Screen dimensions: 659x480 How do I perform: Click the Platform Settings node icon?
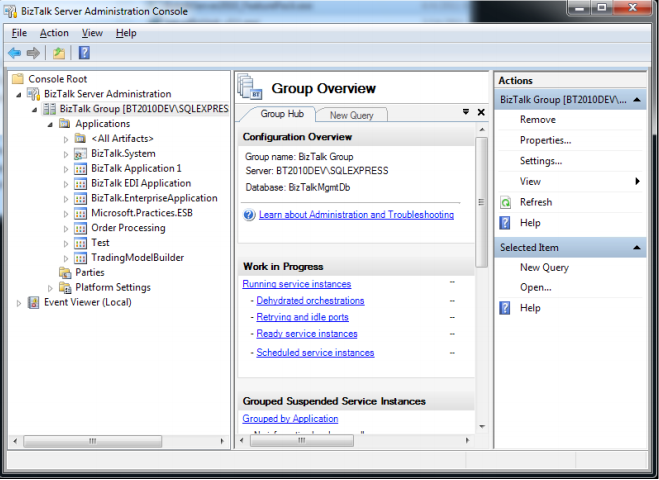(65, 287)
